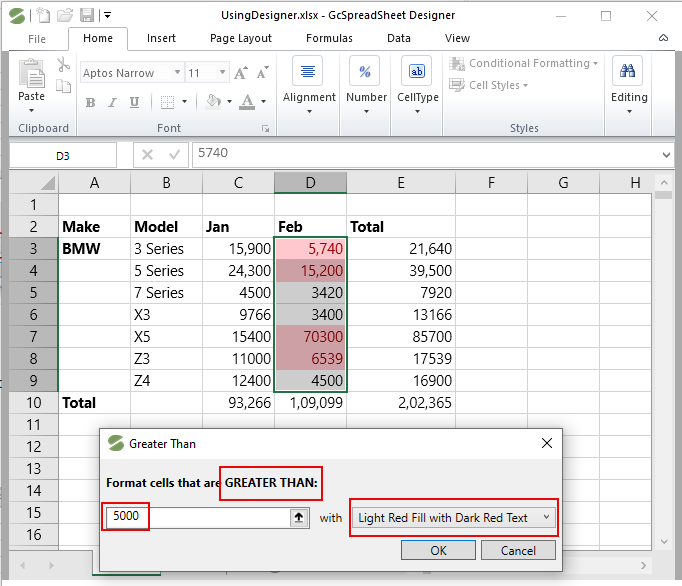Click the horizontal scroll right arrow

pyautogui.click(x=643, y=565)
